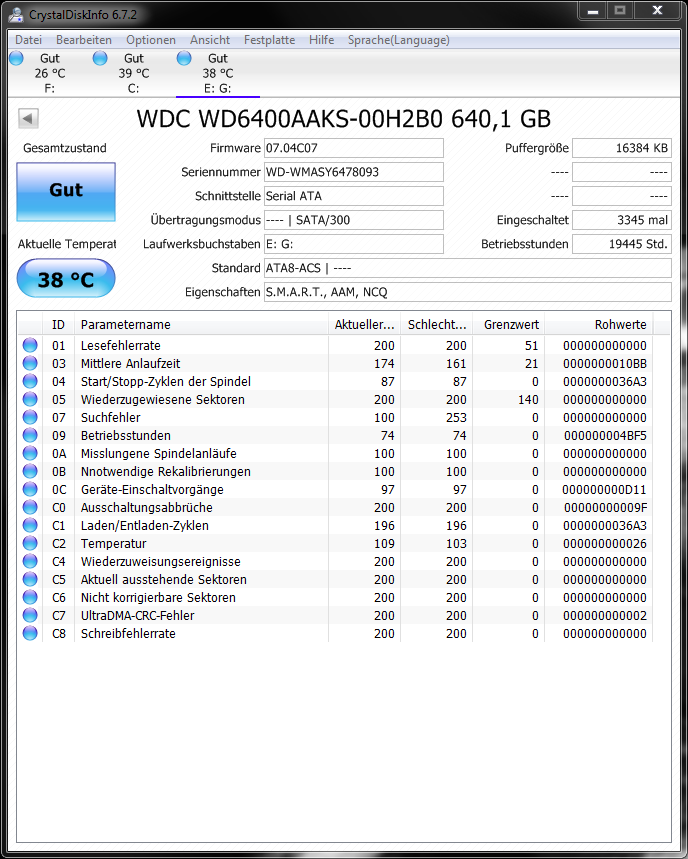
Task: Click status orb of Betriebsstunden attribute row 09
Action: point(30,435)
